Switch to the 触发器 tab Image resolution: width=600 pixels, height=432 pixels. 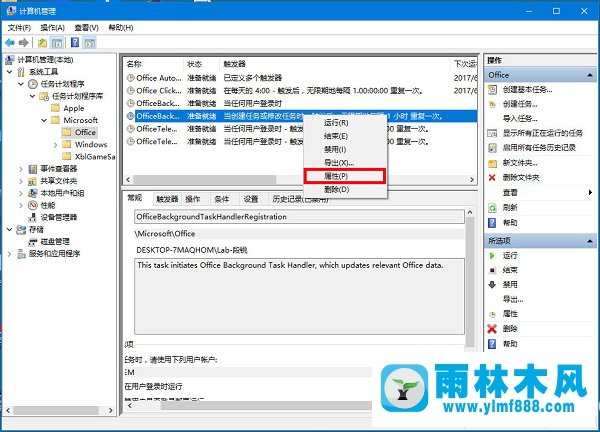(x=167, y=199)
